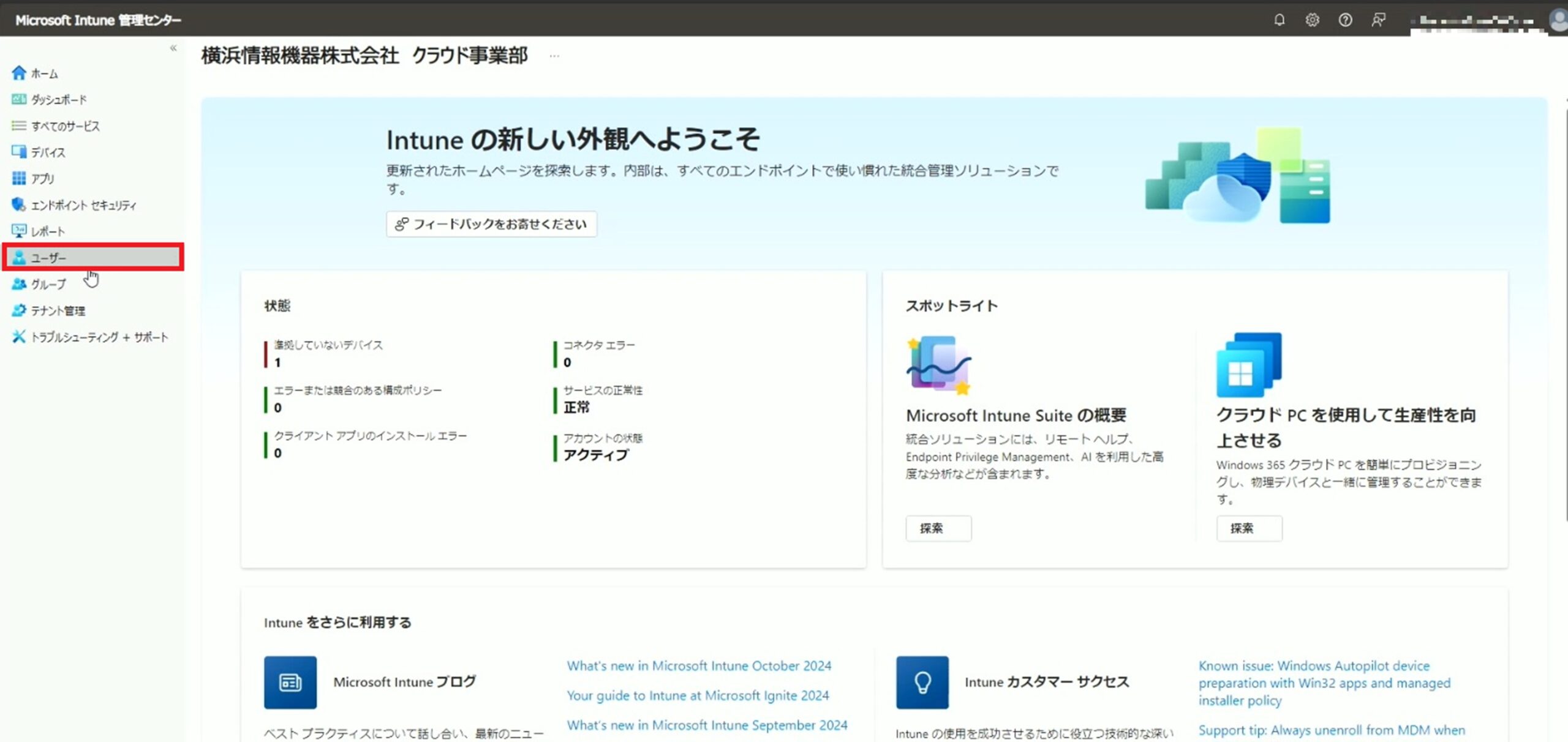
Task: Click the Intune カスタマー サクセス lightbulb icon
Action: pos(922,682)
